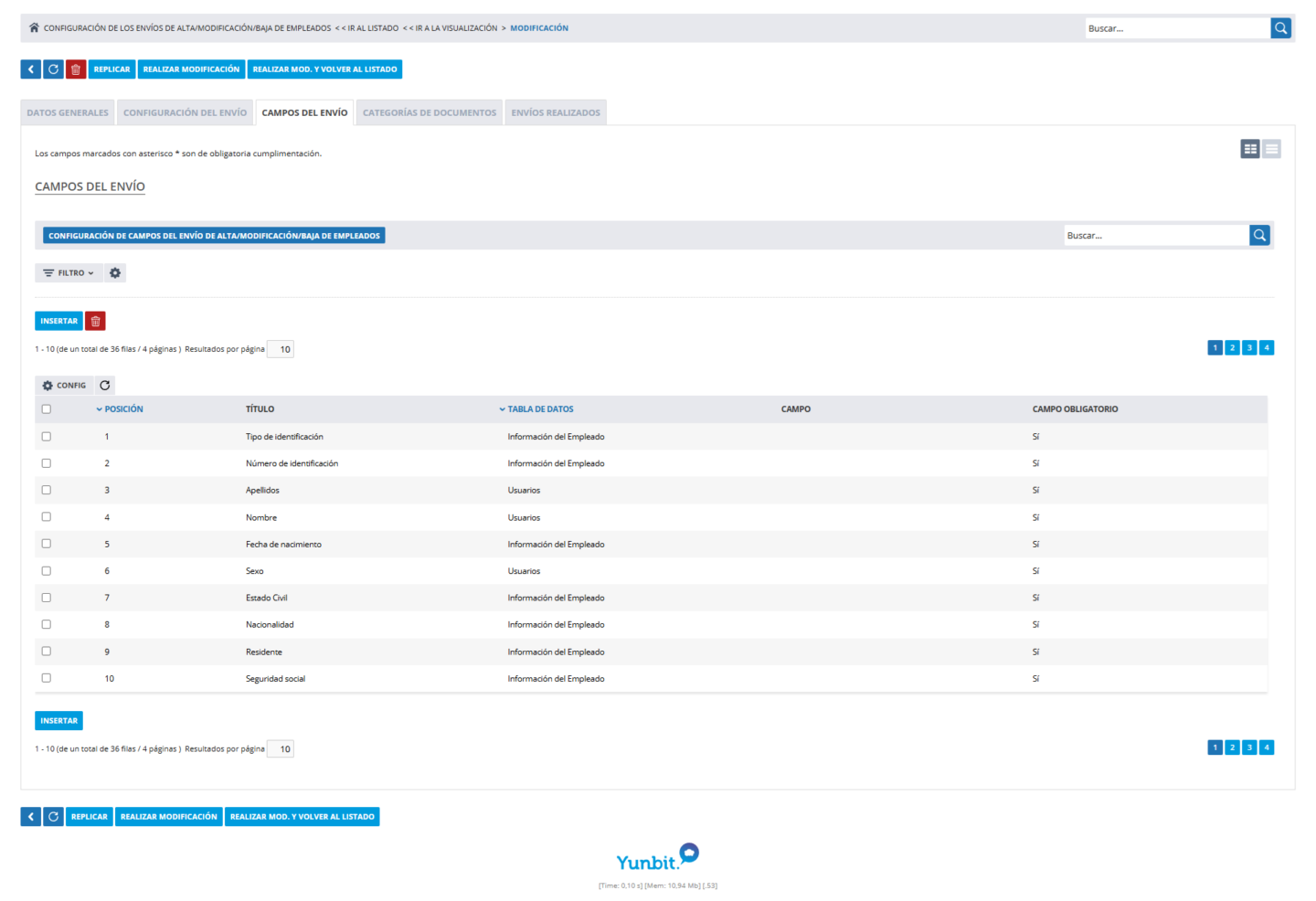
Task: Click the top toolbar refresh icon
Action: 53,69
